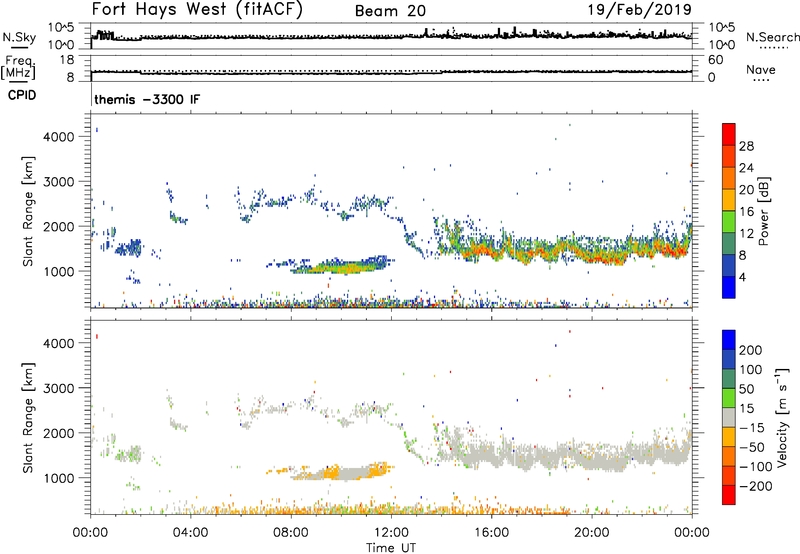This screenshot has width=800, height=554.
Task: Pick the bottom blue swatch of power colorbar
Action: click(x=729, y=287)
